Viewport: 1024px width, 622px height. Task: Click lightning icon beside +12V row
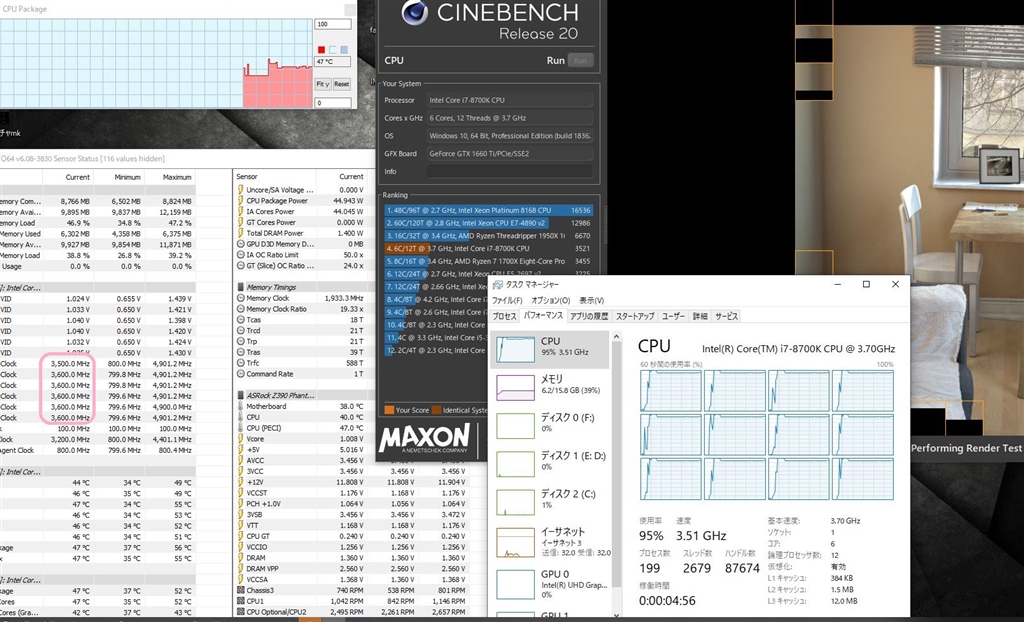click(x=240, y=482)
